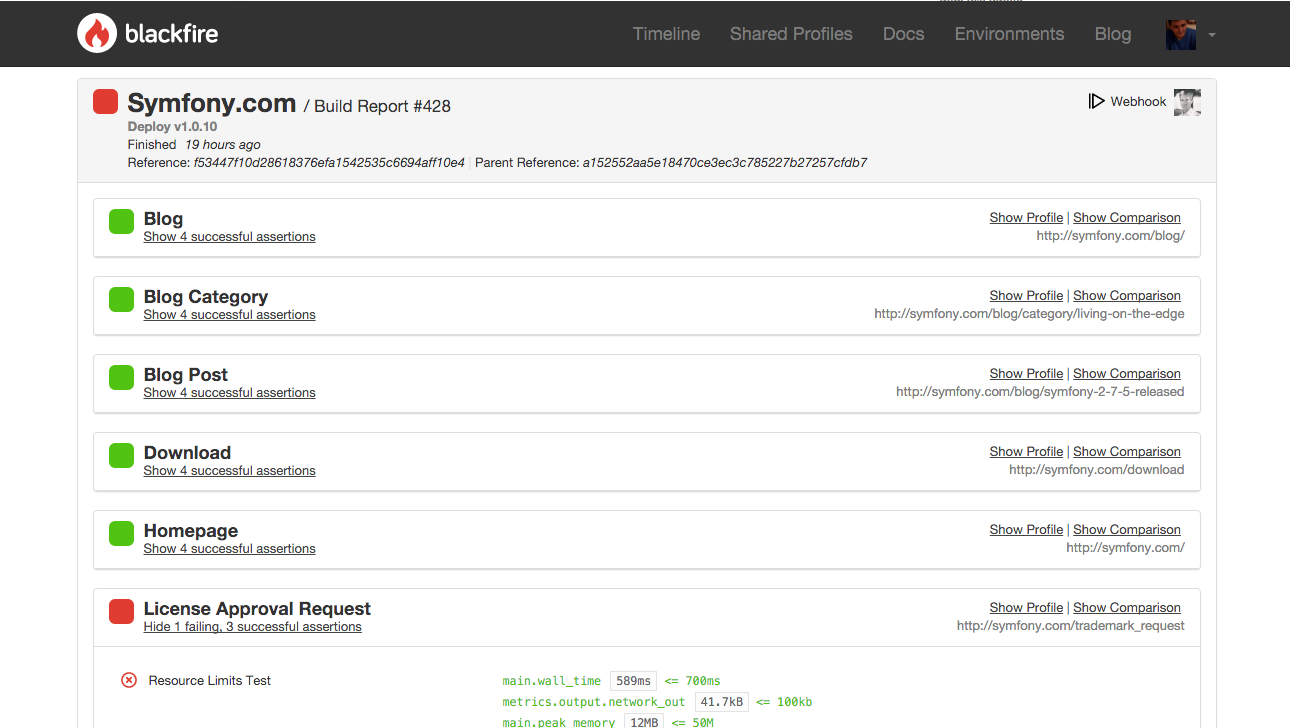Screen dimensions: 1290x728
Task: Click the Deploy v1.0.10 label
Action: [x=172, y=127]
